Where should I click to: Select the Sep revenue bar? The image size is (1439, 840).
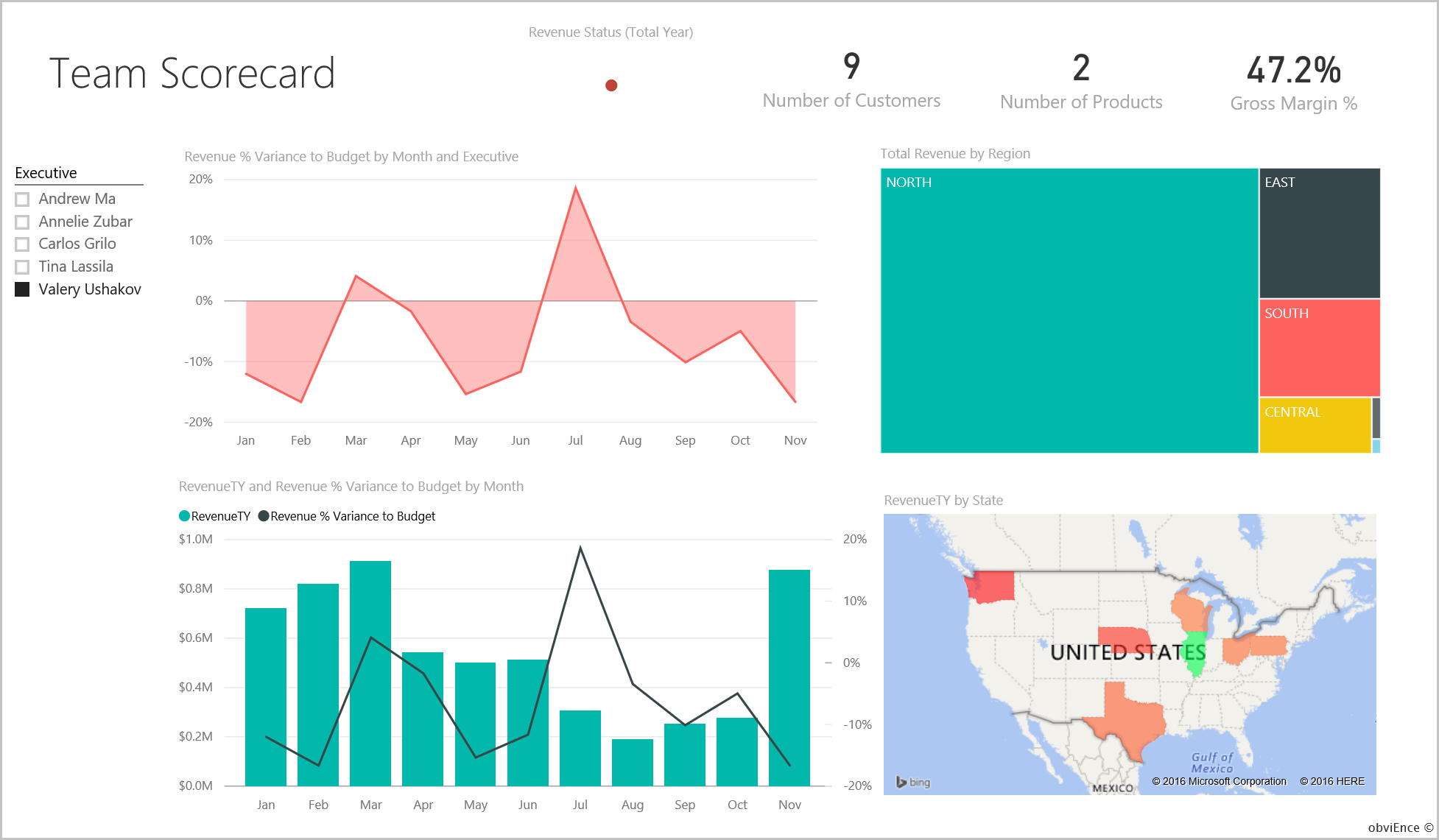tap(685, 755)
